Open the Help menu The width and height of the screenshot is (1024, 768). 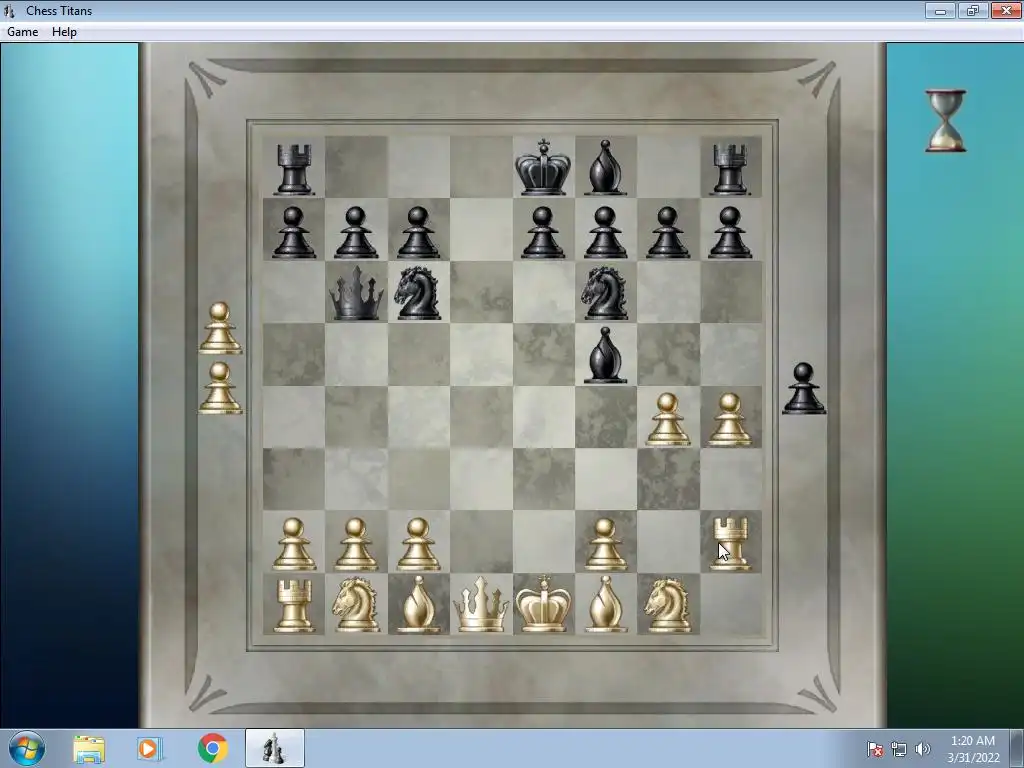[64, 31]
